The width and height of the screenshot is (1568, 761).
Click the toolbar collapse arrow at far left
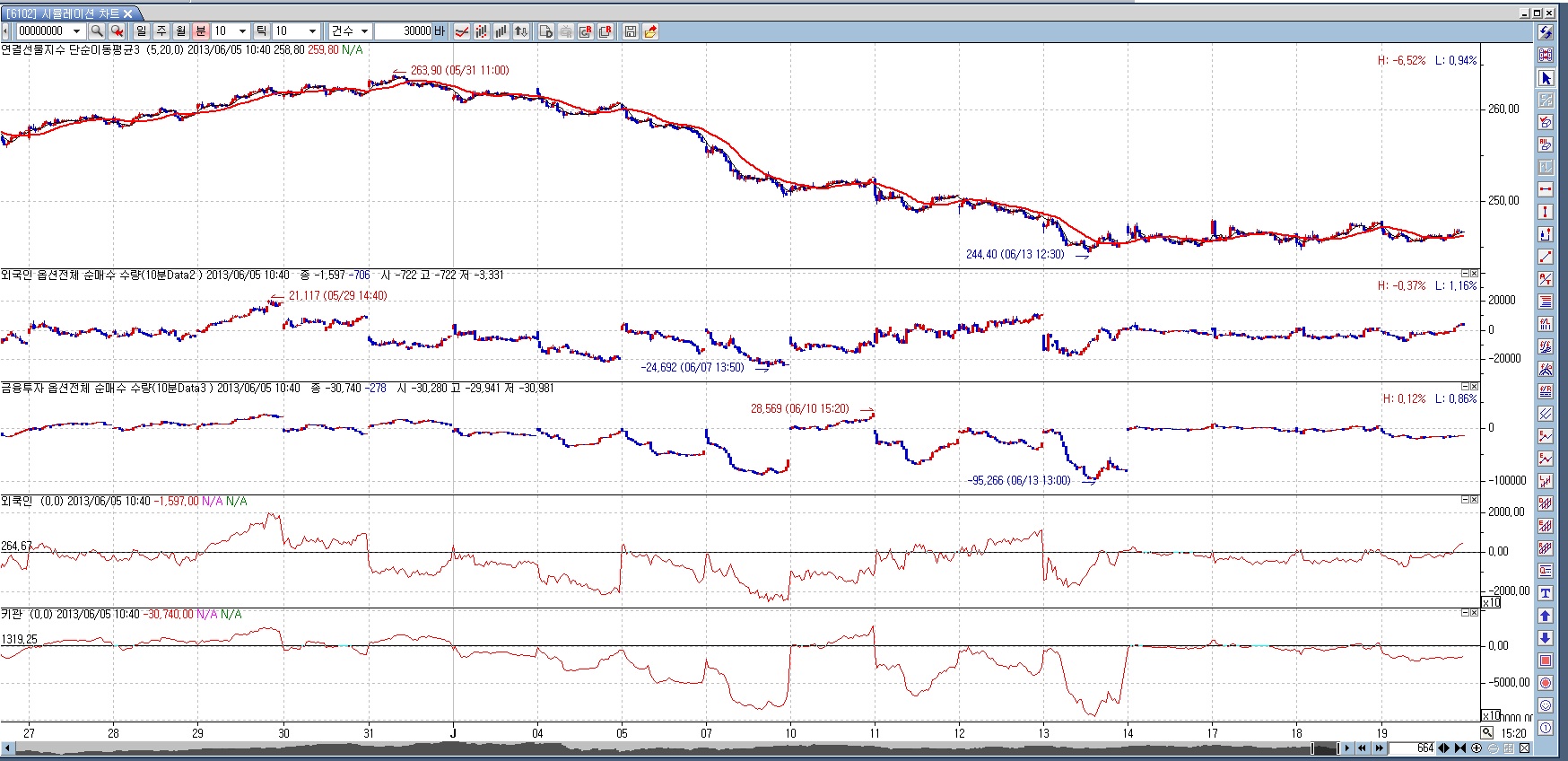coord(5,31)
